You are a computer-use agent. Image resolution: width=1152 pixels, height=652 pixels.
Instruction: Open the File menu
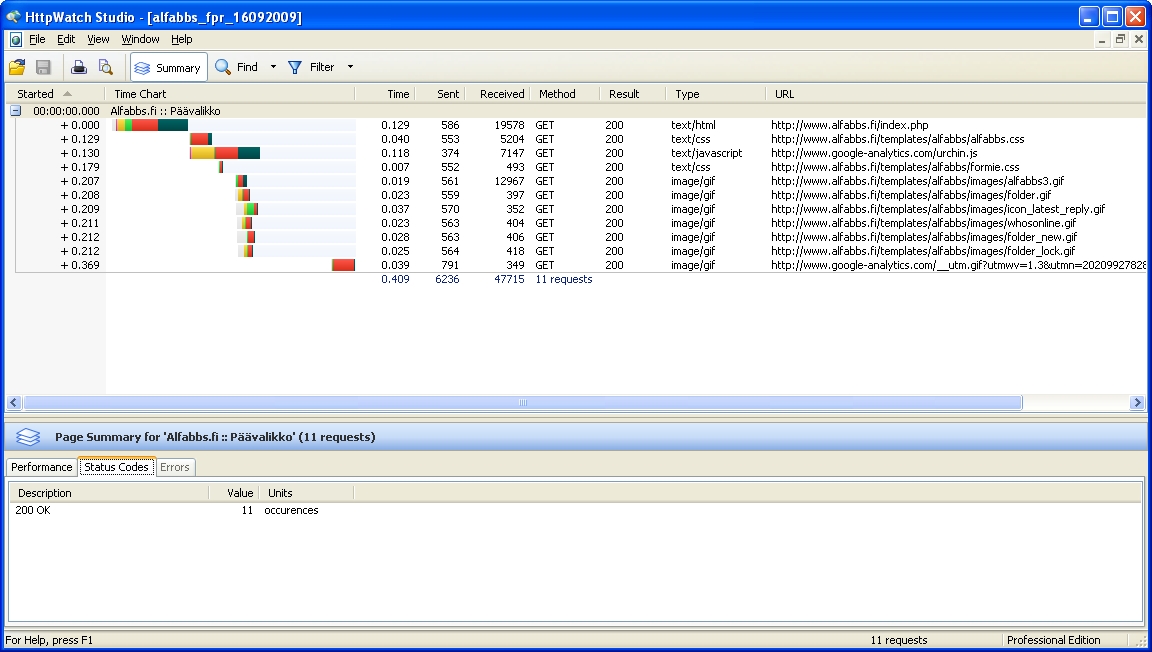pyautogui.click(x=37, y=39)
